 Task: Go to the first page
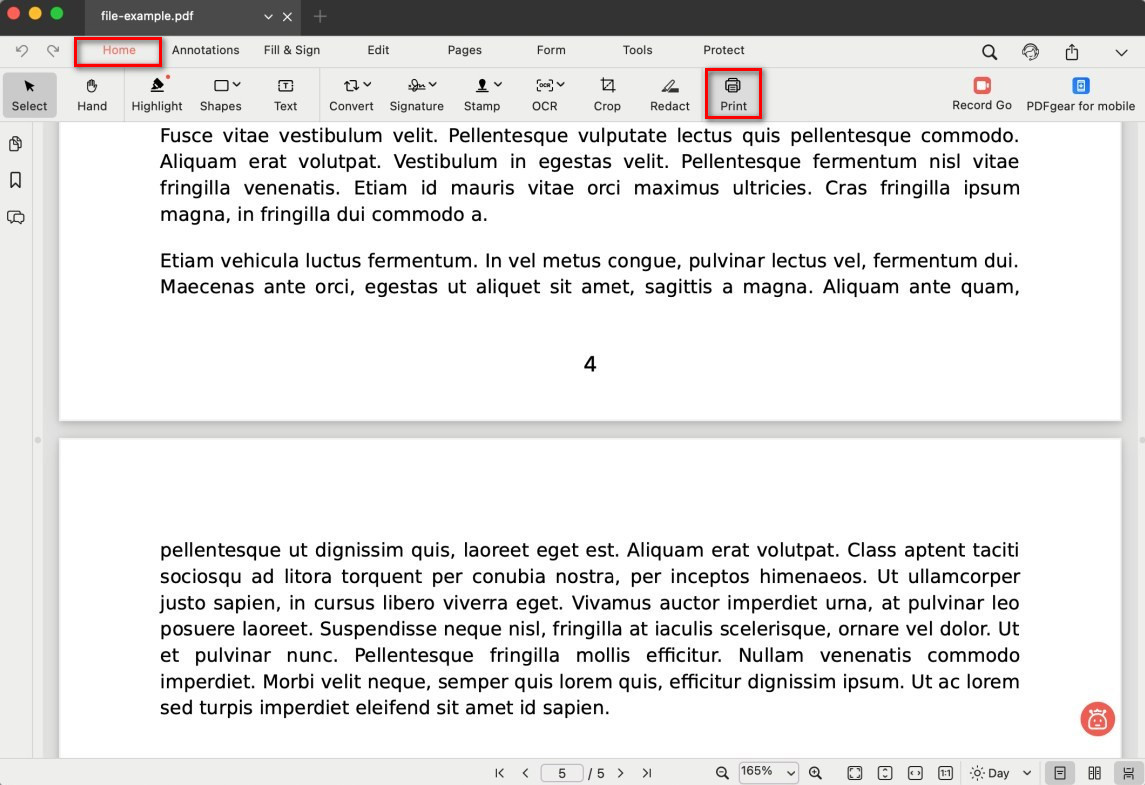click(500, 773)
